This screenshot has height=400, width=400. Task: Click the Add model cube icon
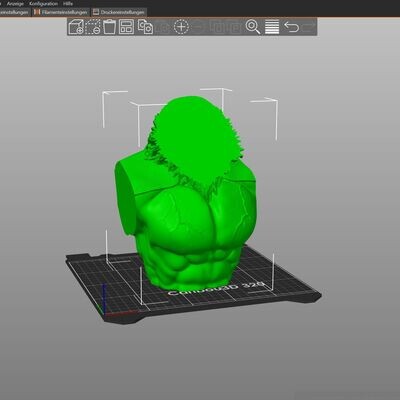point(76,27)
